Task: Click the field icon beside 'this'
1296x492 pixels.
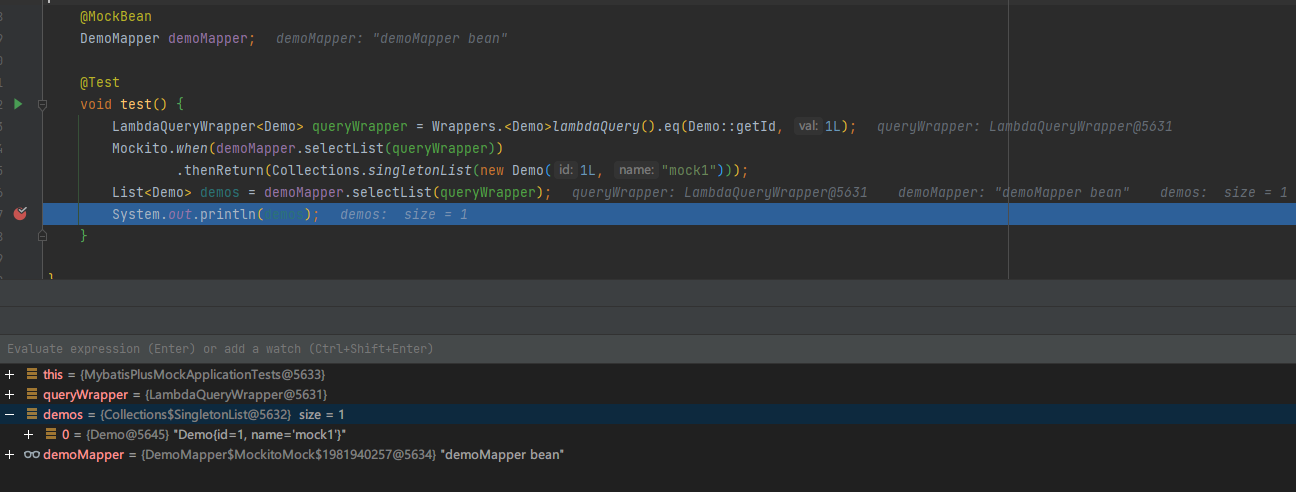Action: coord(32,374)
